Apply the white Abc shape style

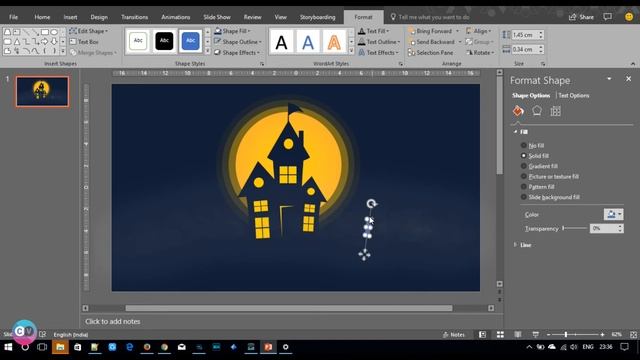138,41
